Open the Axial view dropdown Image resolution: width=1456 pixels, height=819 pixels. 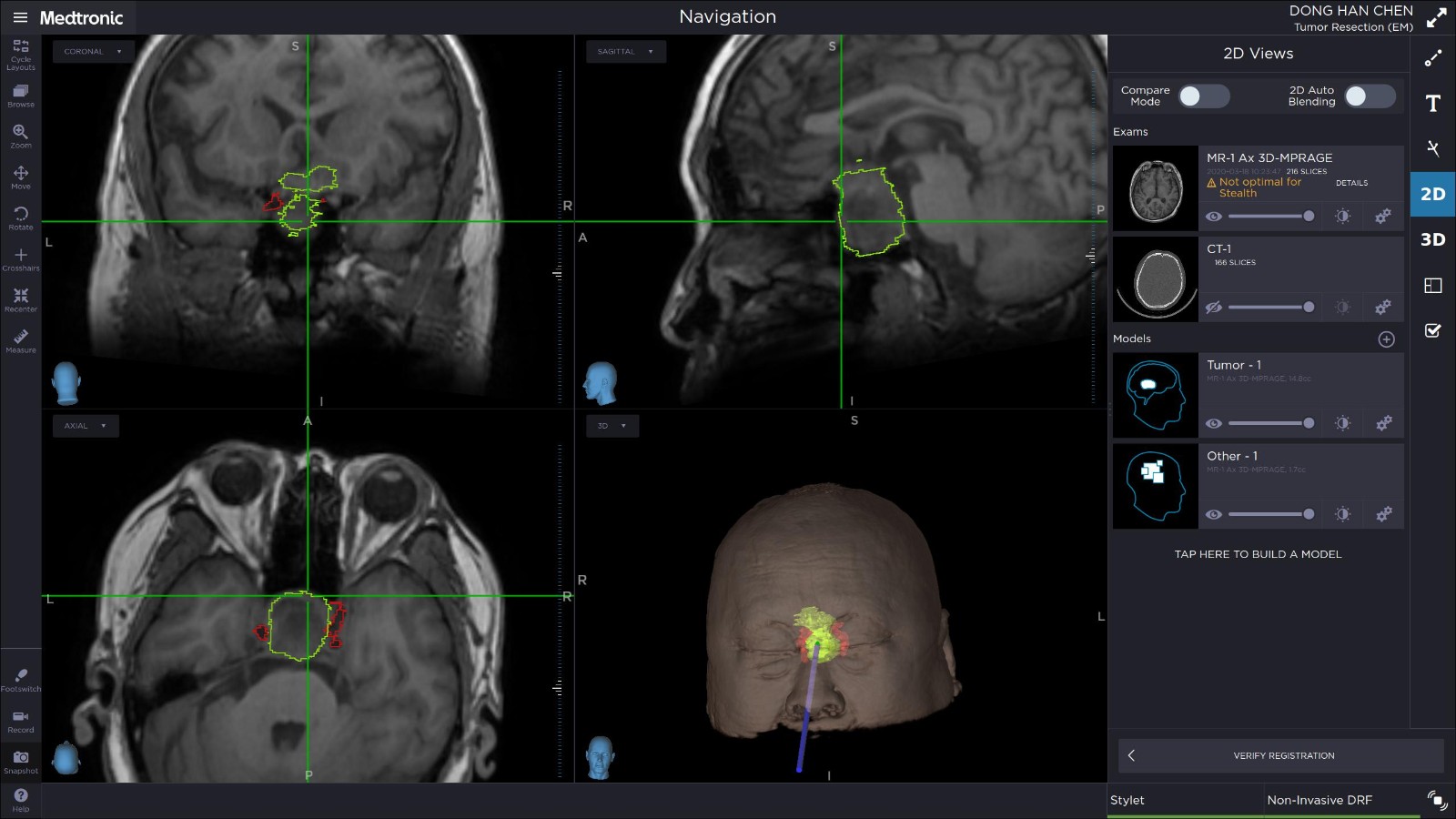85,426
